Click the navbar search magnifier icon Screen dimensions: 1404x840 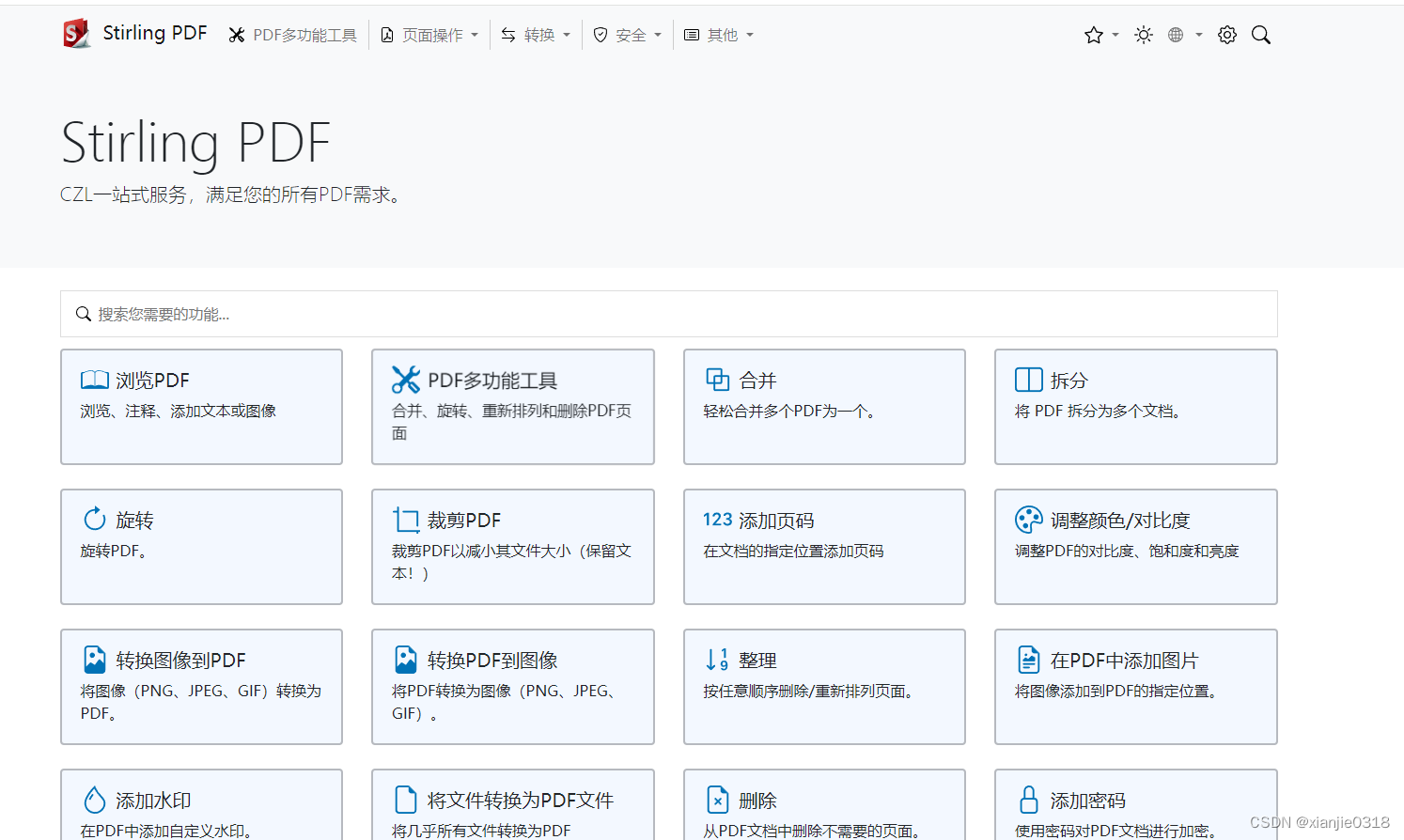click(x=1261, y=35)
